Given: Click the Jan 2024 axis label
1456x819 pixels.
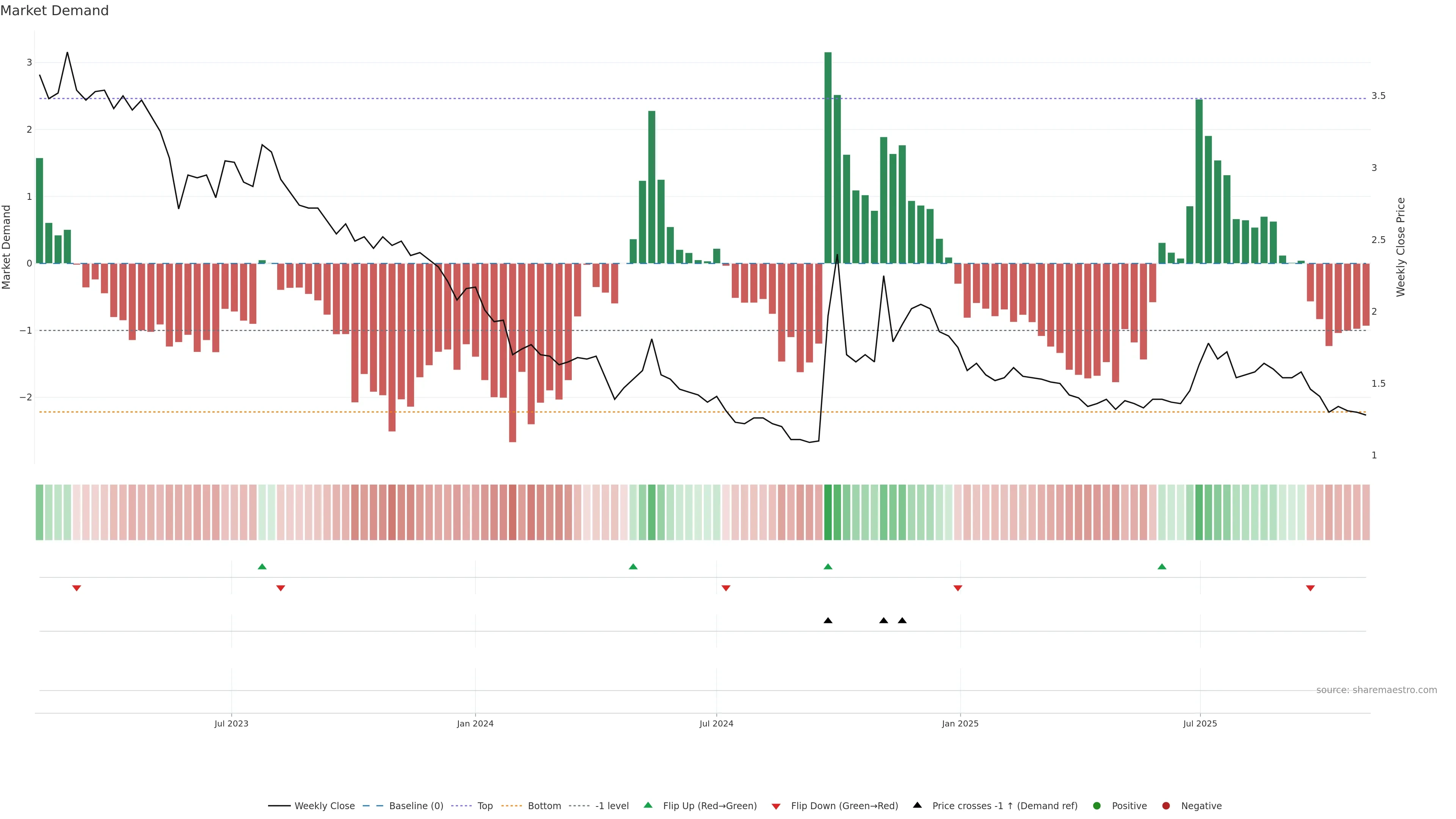Looking at the screenshot, I should click(475, 723).
